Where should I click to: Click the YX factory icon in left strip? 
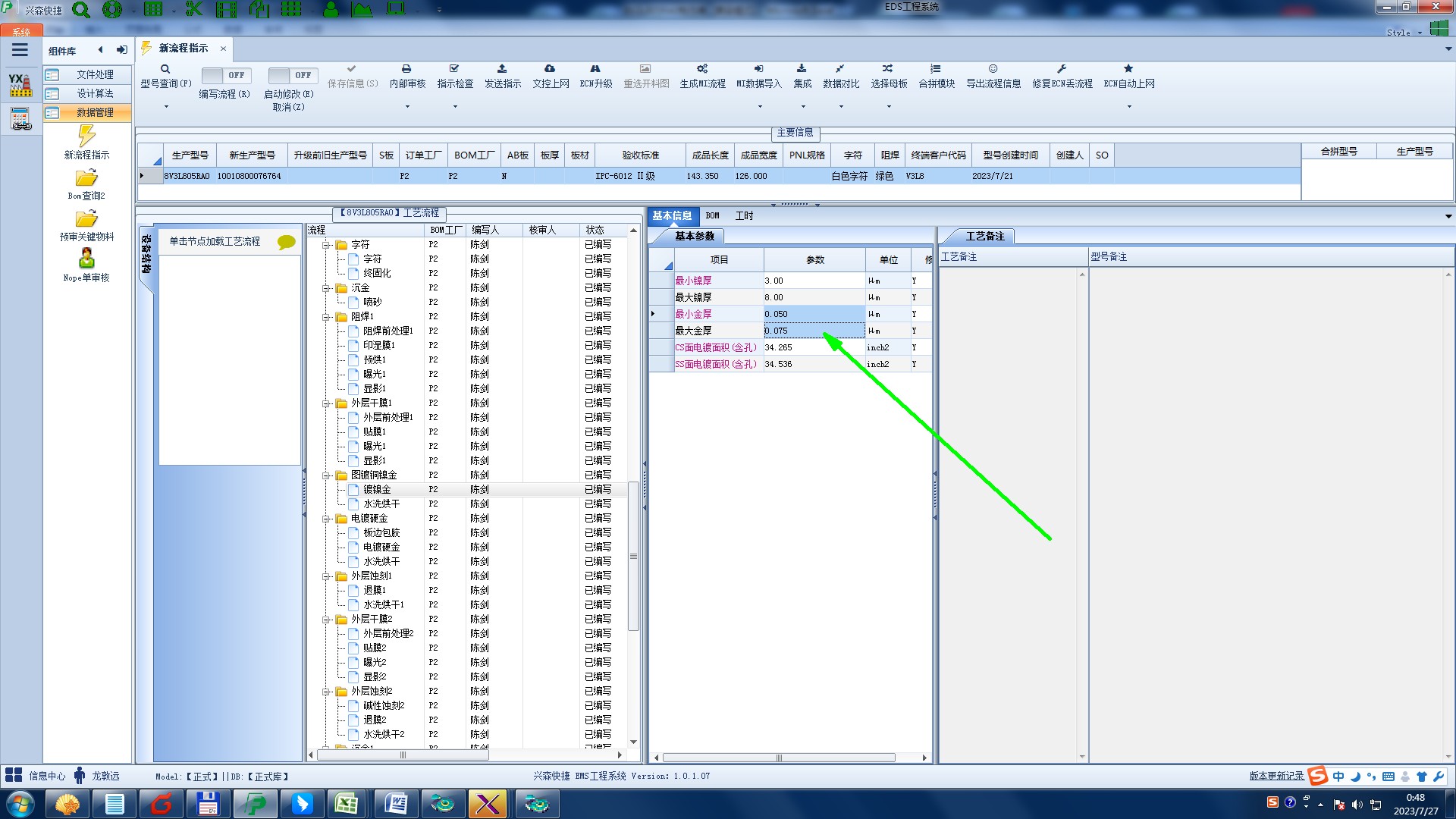click(x=20, y=85)
